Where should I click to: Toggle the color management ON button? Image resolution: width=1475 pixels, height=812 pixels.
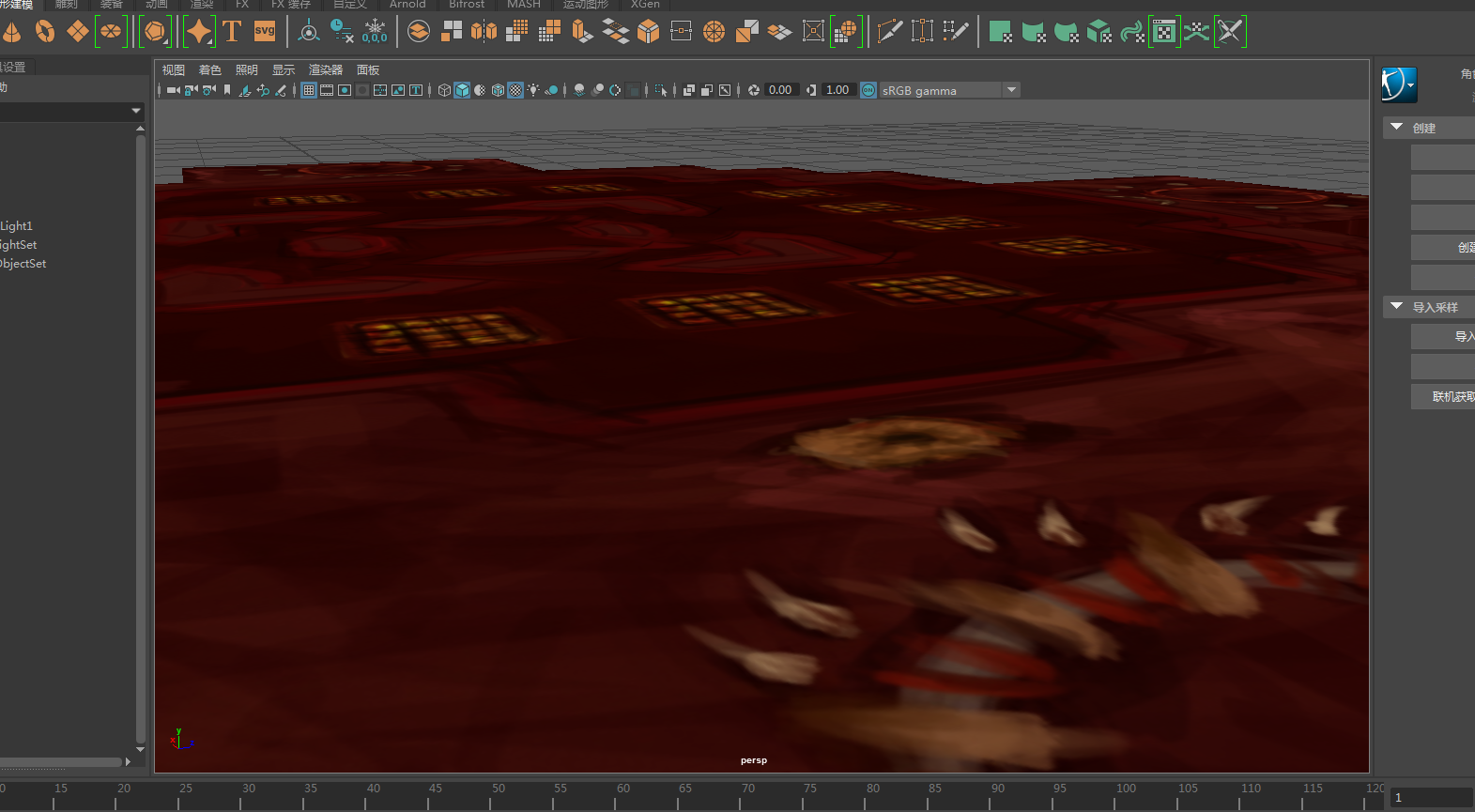868,90
